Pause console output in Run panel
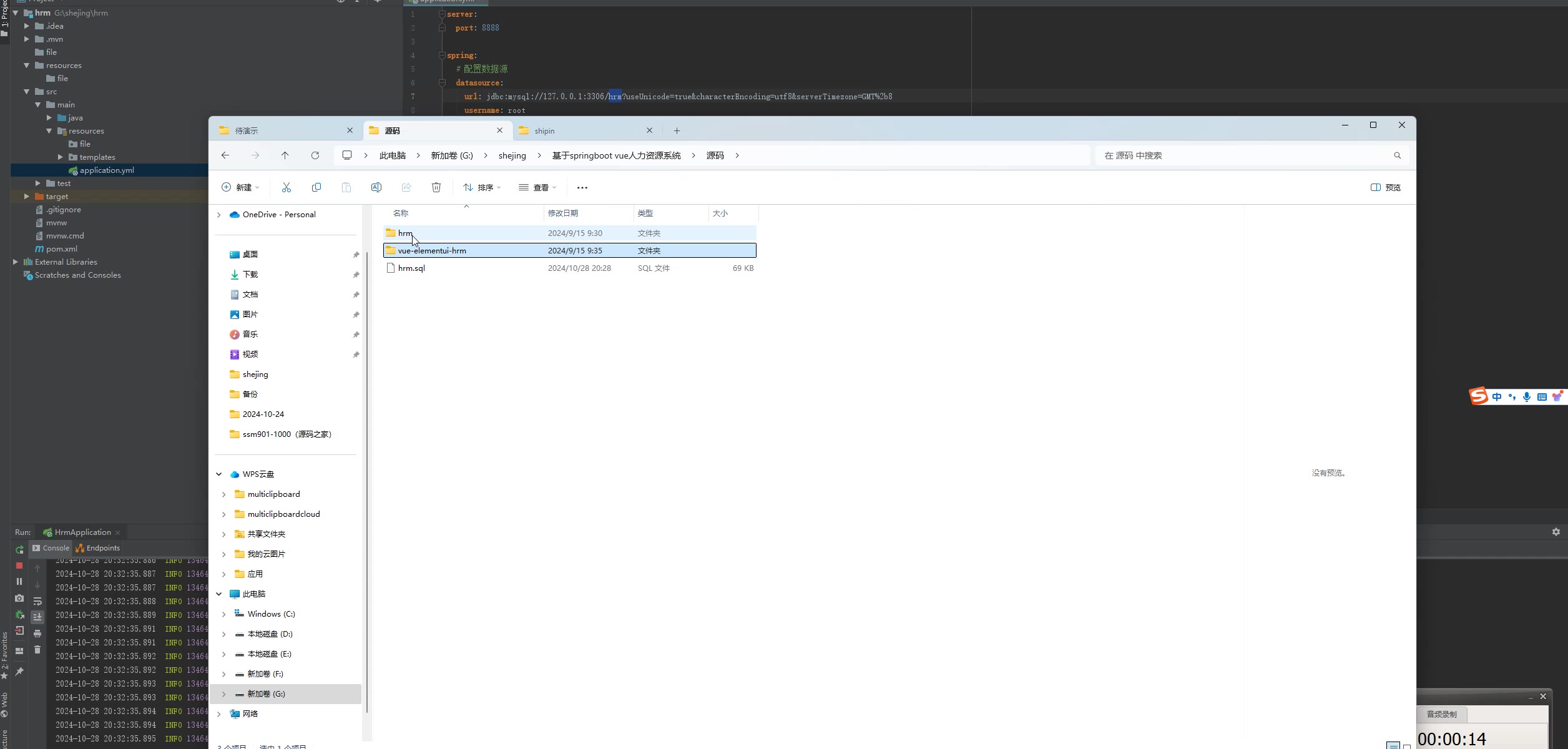1568x749 pixels. pyautogui.click(x=19, y=581)
